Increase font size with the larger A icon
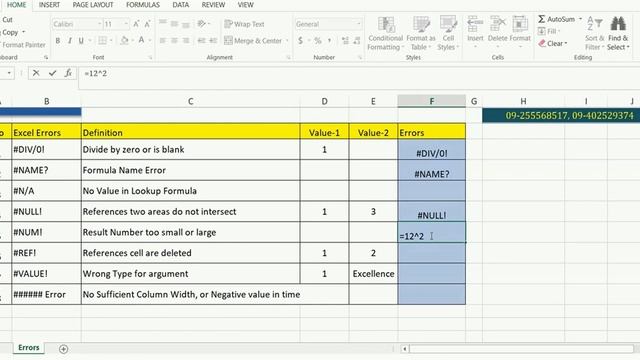This screenshot has height=360, width=640. tap(136, 24)
